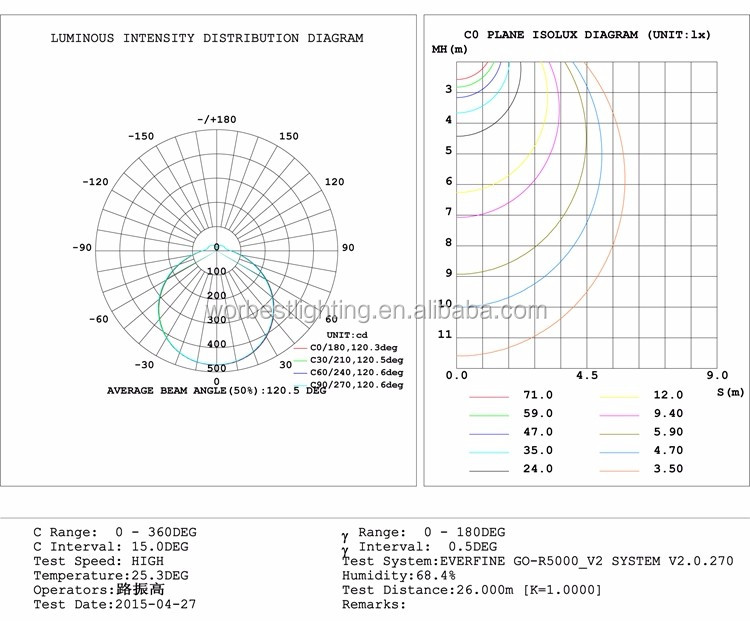Click the 100 cd radial scale label
This screenshot has height=621, width=750.
click(217, 271)
